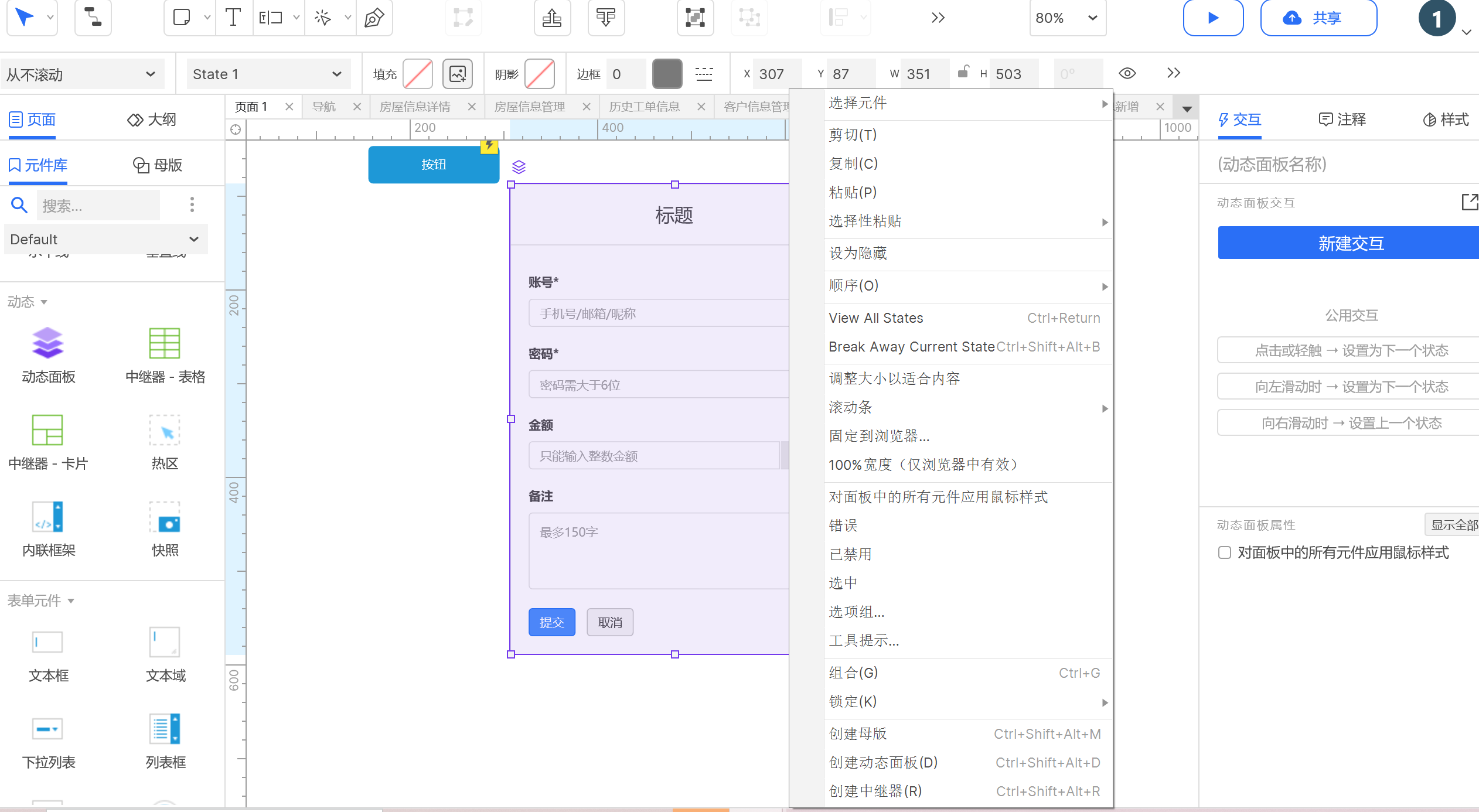Click the border line style icon
The image size is (1479, 812).
click(704, 74)
